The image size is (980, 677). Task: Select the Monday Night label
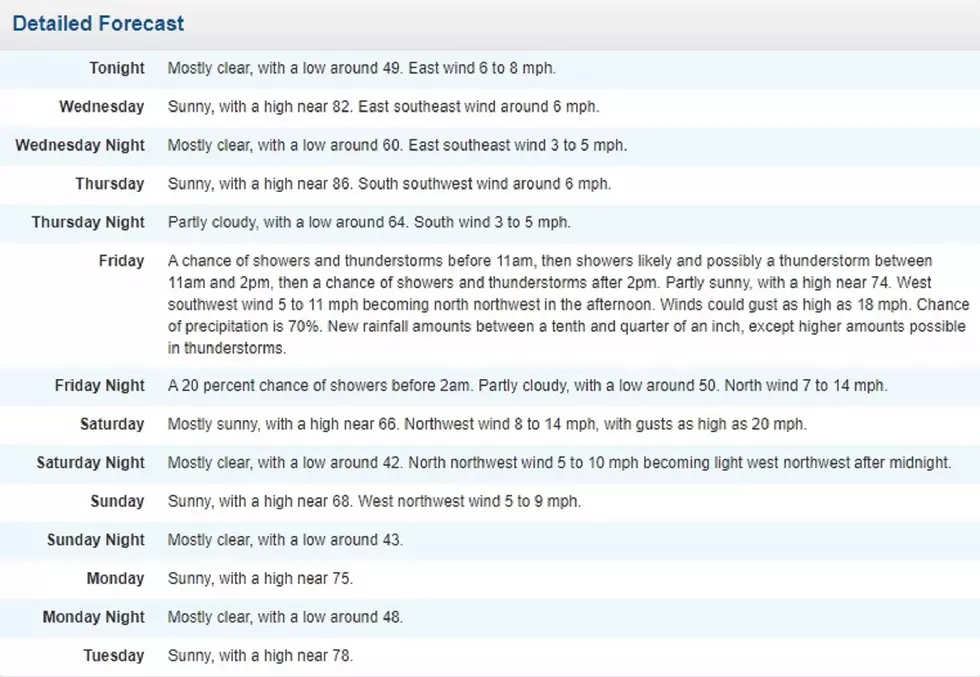coord(94,617)
